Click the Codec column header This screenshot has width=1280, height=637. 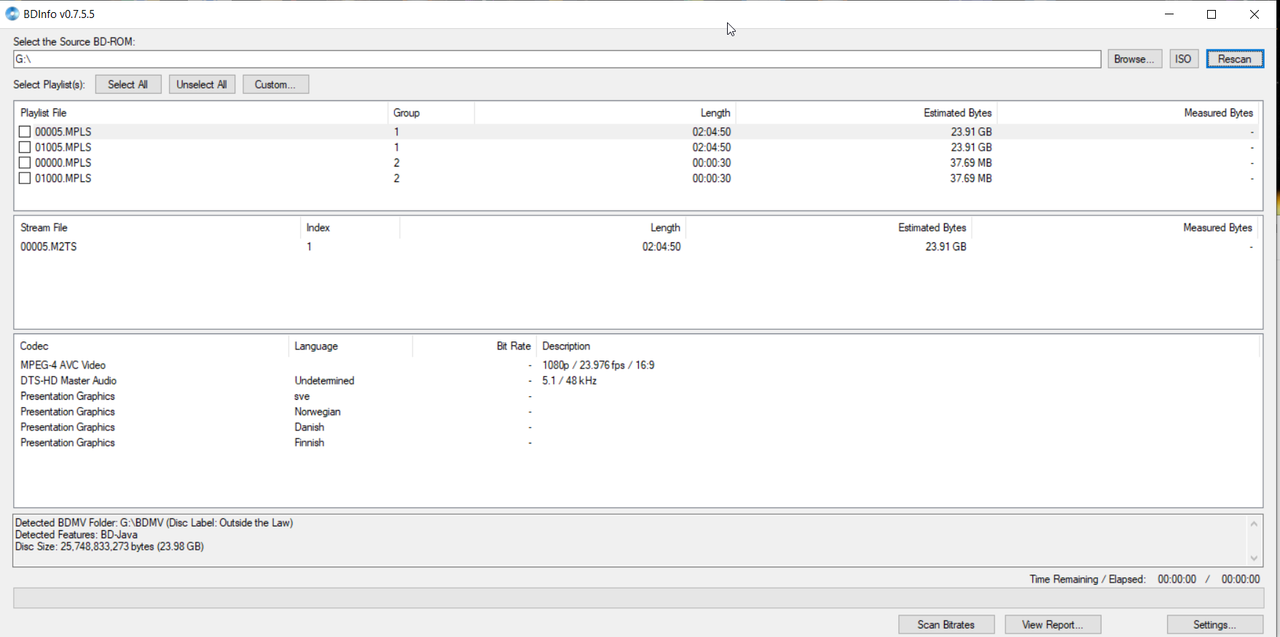tap(151, 346)
